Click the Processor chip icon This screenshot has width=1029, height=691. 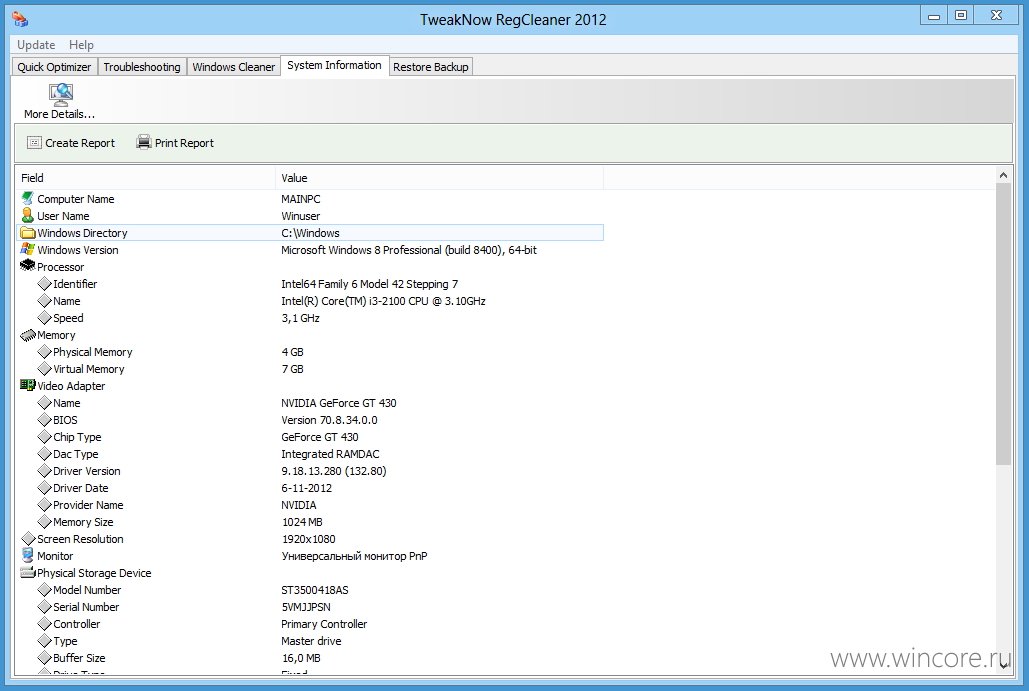pyautogui.click(x=28, y=266)
